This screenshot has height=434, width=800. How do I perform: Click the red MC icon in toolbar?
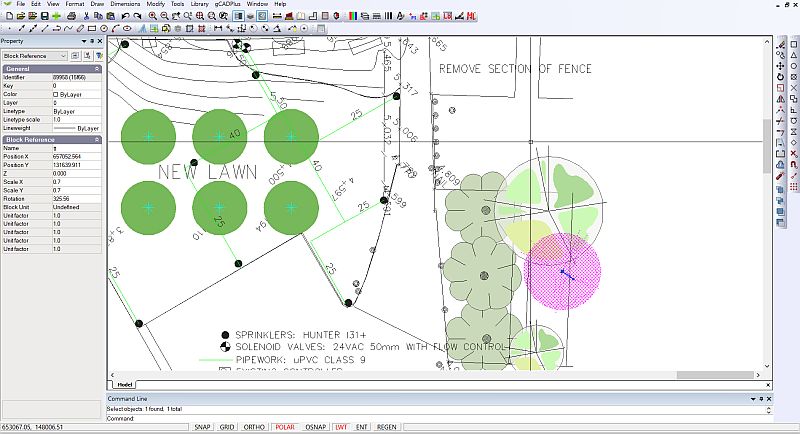pos(471,16)
